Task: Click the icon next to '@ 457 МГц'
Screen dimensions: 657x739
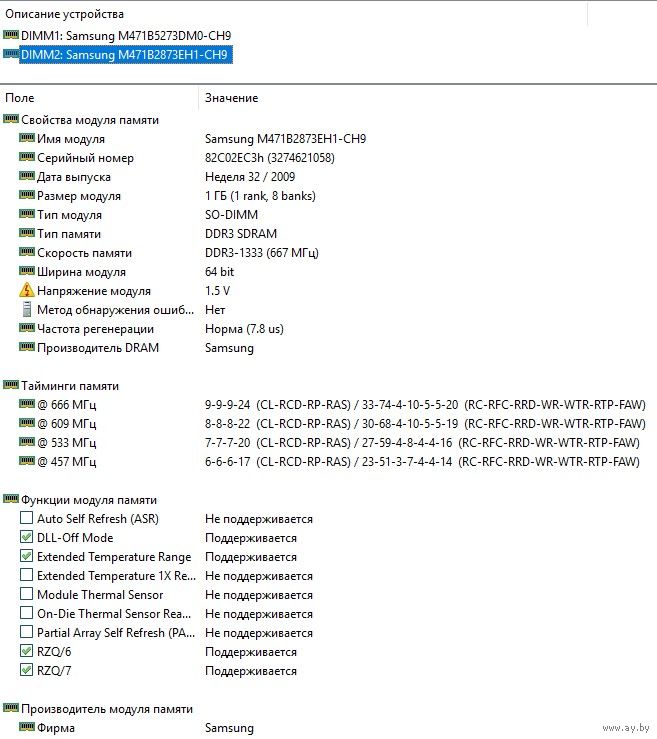Action: tap(27, 460)
